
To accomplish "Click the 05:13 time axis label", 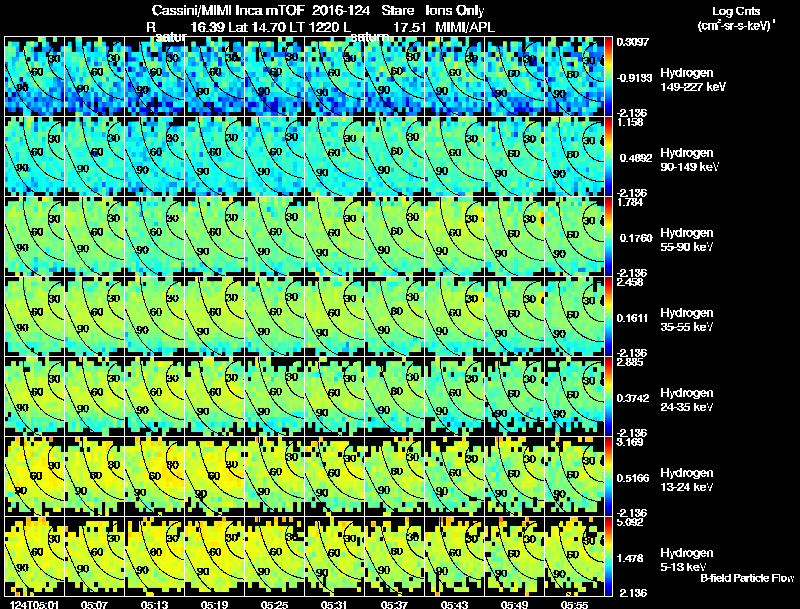I will pos(155,604).
